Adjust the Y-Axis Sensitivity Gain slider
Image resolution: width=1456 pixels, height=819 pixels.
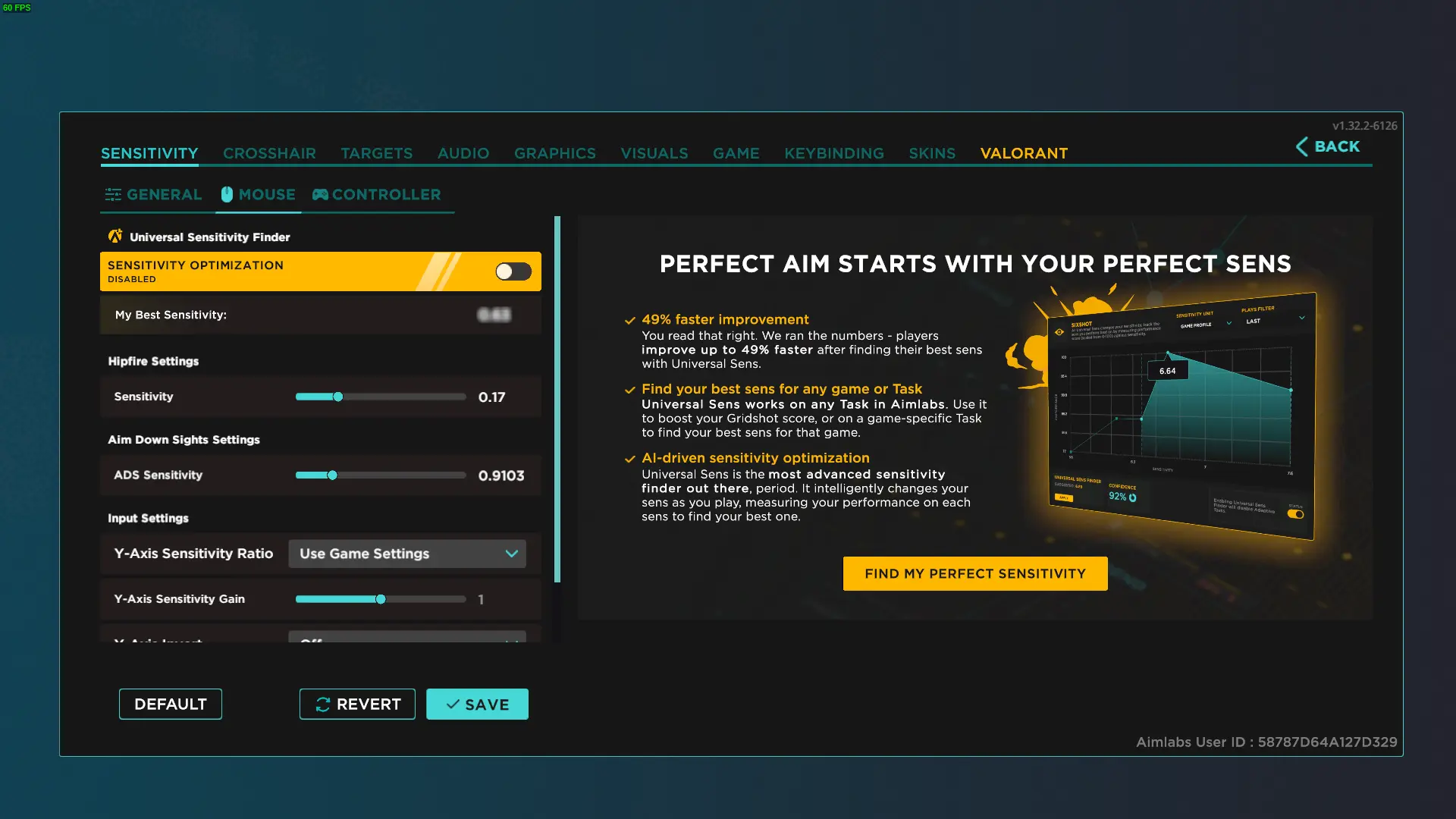coord(381,599)
